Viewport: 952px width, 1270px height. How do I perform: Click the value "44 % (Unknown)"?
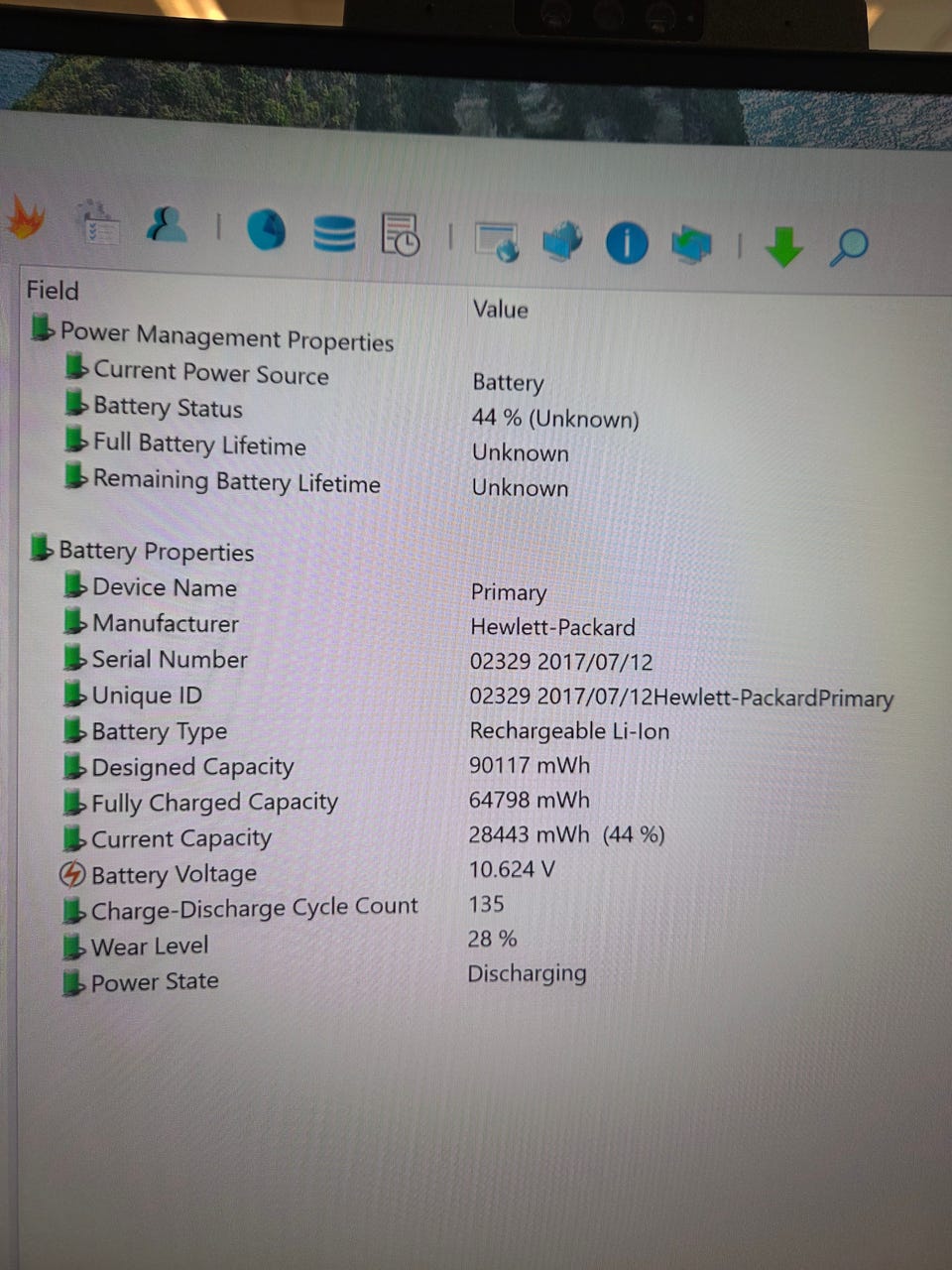point(555,418)
